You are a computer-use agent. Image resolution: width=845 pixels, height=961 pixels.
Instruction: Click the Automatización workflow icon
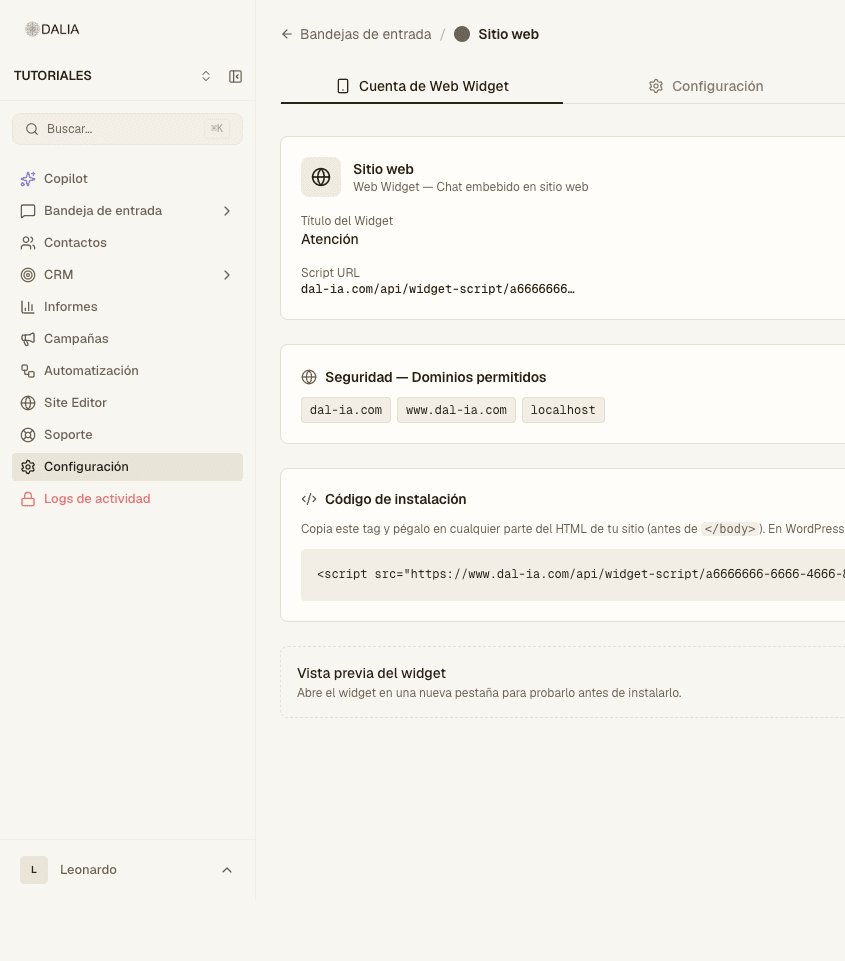click(28, 371)
